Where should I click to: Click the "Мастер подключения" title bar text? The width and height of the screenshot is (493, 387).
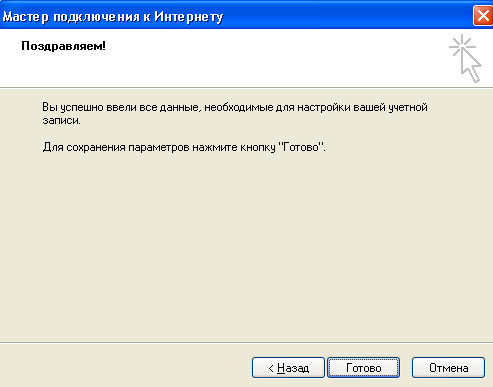tap(72, 17)
